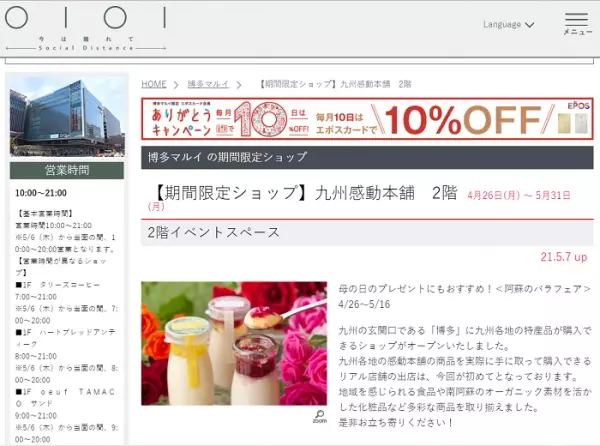
Task: Click the 9:00~21:00 TAMAGO hours
Action: (x=36, y=415)
